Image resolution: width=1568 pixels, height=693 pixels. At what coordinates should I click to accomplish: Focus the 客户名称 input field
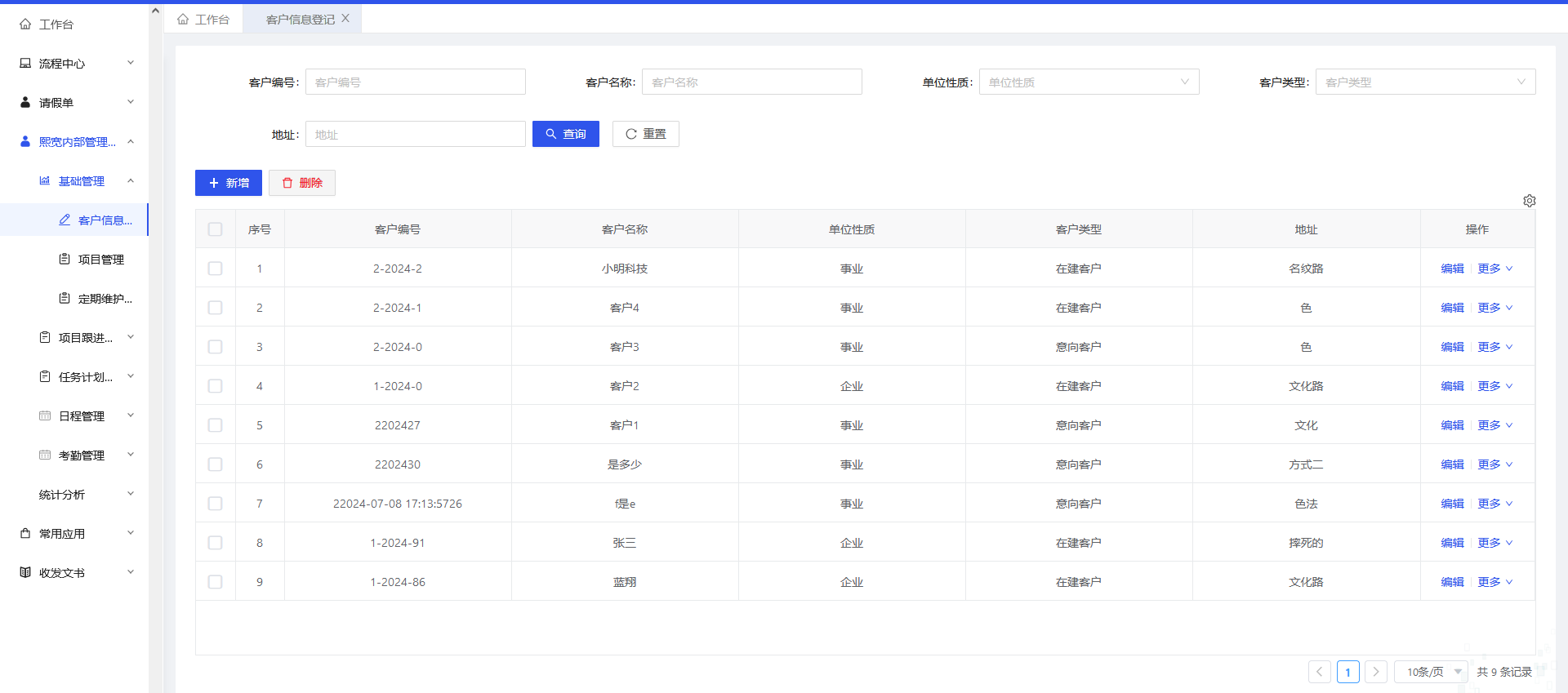[752, 82]
